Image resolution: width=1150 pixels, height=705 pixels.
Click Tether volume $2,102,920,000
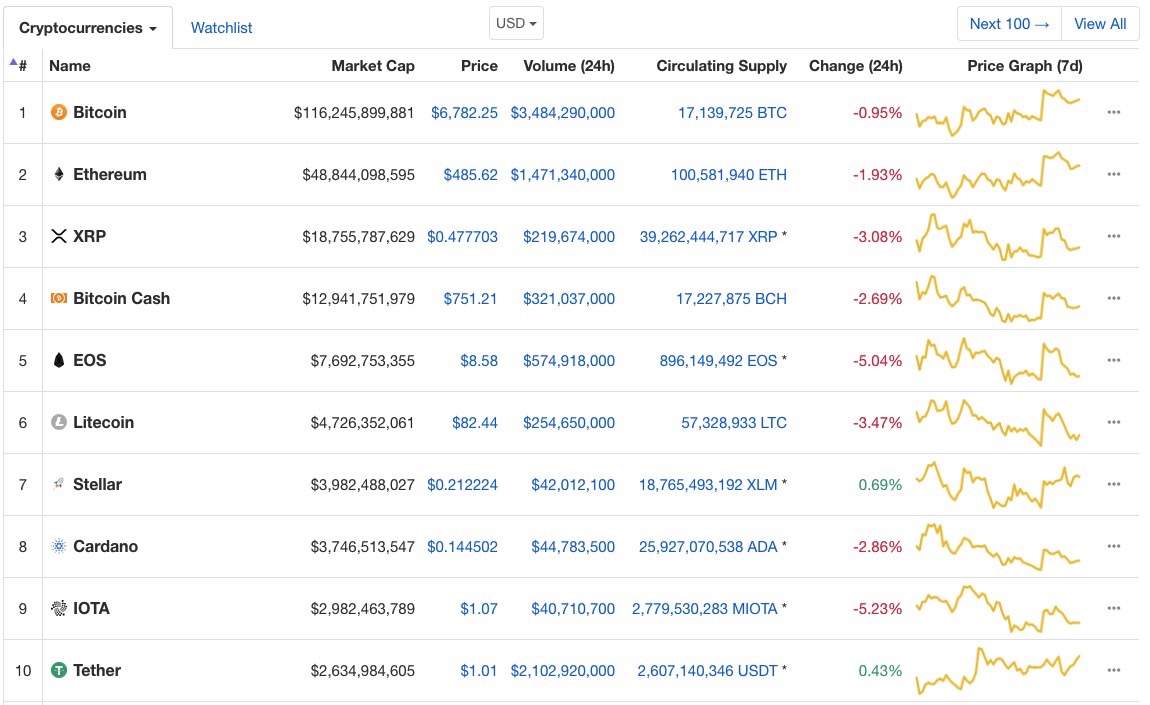pos(563,671)
